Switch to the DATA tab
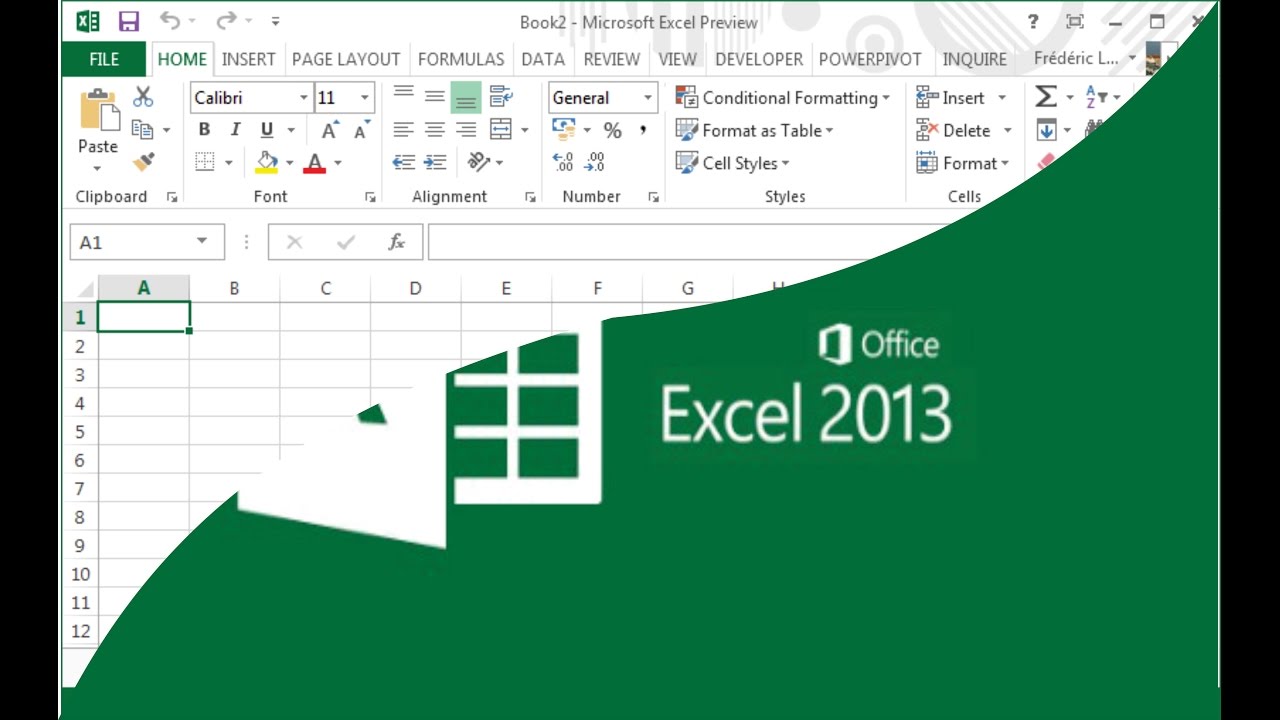Screen dimensions: 1280x720 543,59
